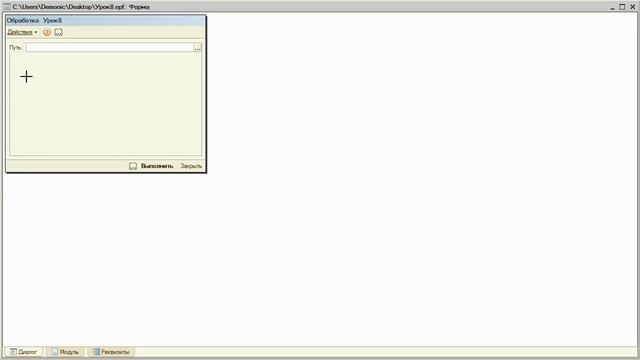Minimize the Форма editor window

coord(612,7)
